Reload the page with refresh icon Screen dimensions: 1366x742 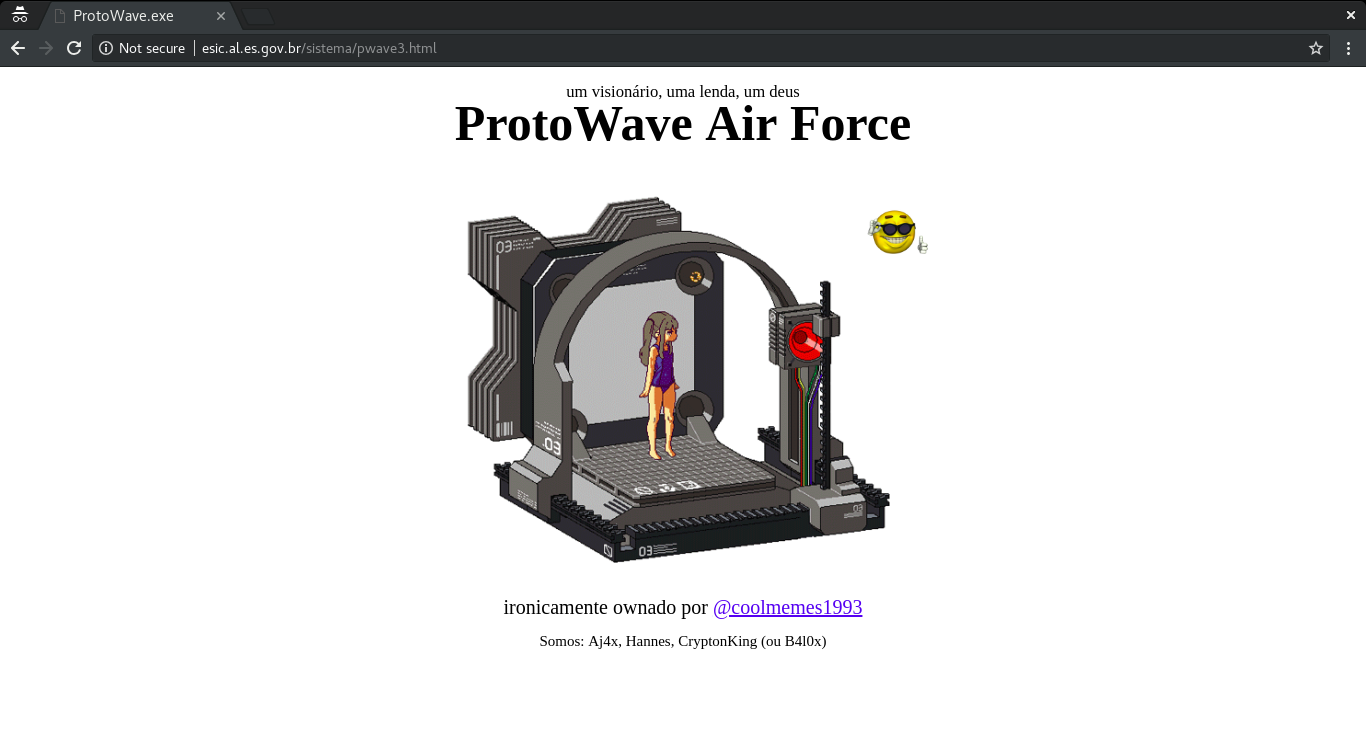click(74, 48)
